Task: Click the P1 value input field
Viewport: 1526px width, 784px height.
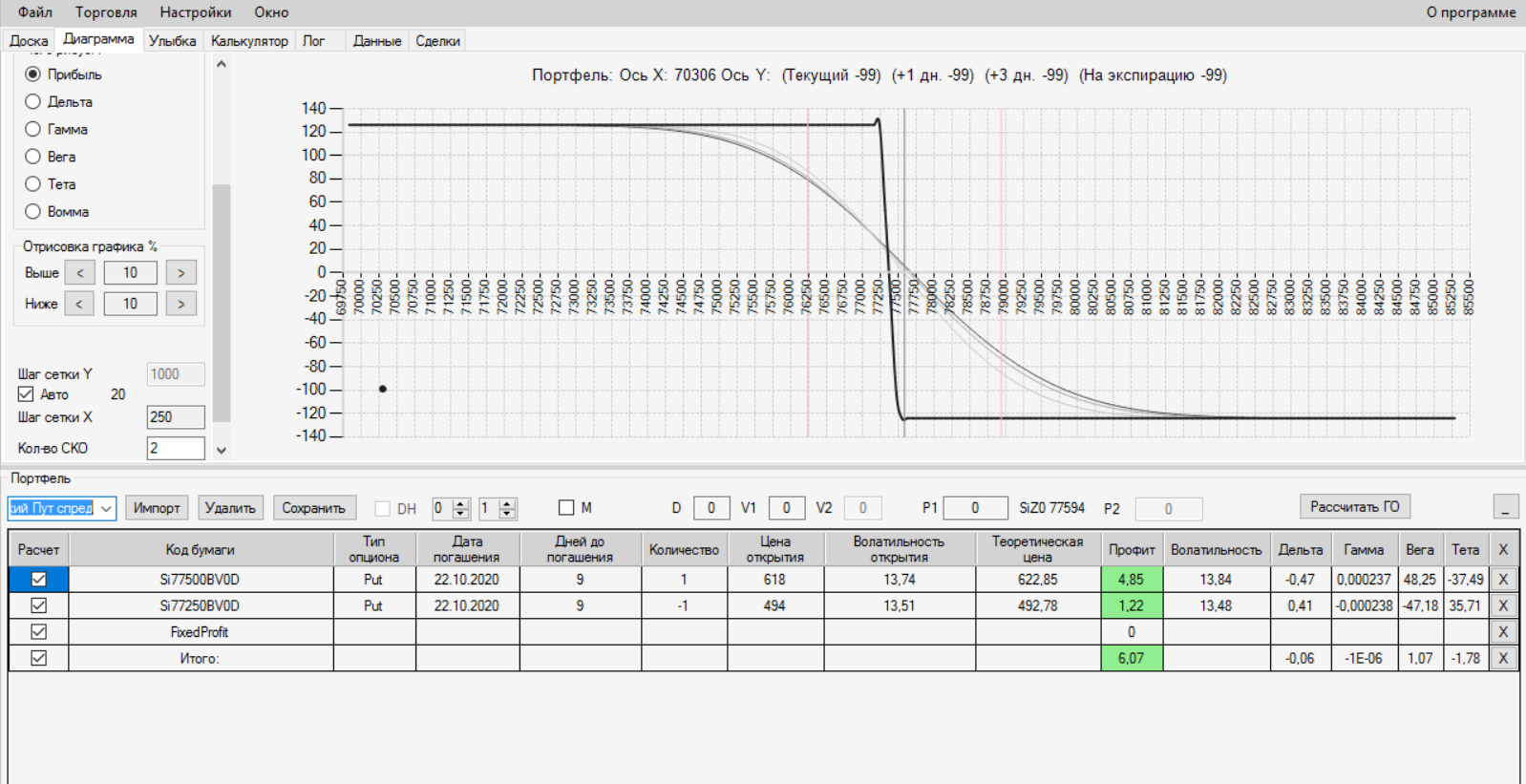Action: tap(975, 508)
